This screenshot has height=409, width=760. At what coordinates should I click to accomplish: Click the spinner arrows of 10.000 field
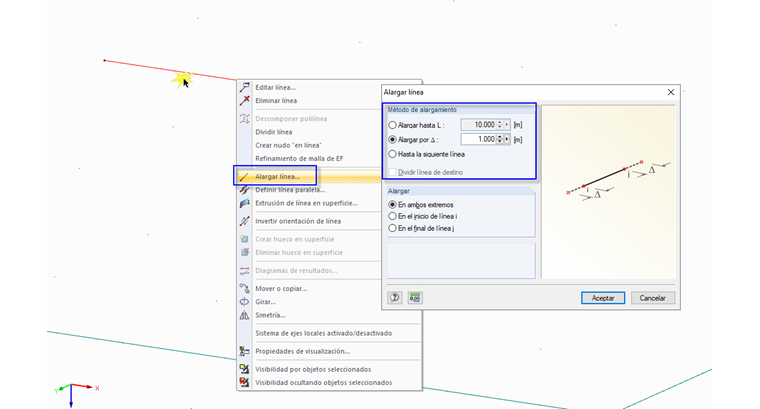pyautogui.click(x=500, y=125)
